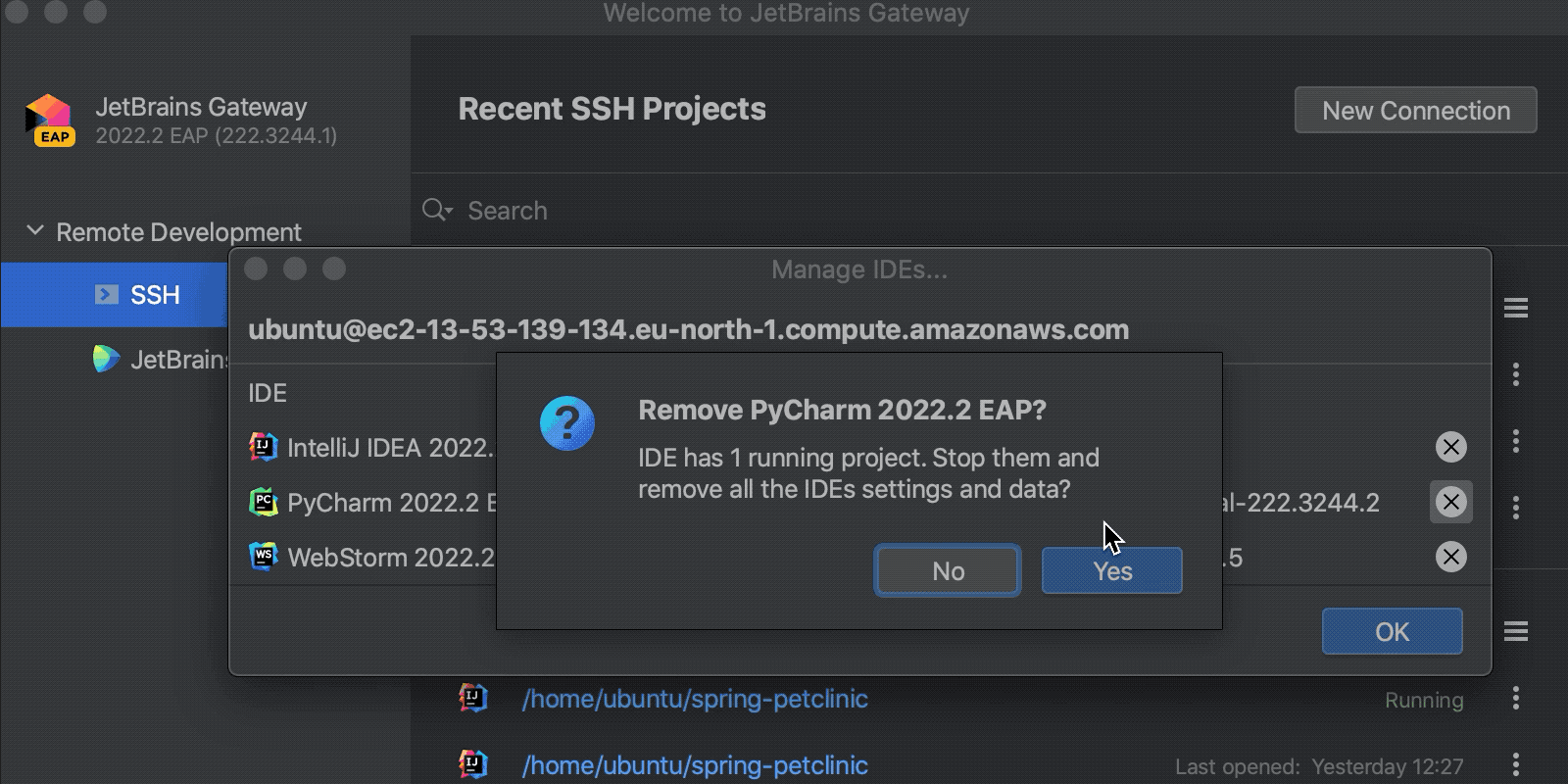This screenshot has width=1568, height=784.
Task: Click the WebStorm icon in the IDE list
Action: [x=263, y=557]
